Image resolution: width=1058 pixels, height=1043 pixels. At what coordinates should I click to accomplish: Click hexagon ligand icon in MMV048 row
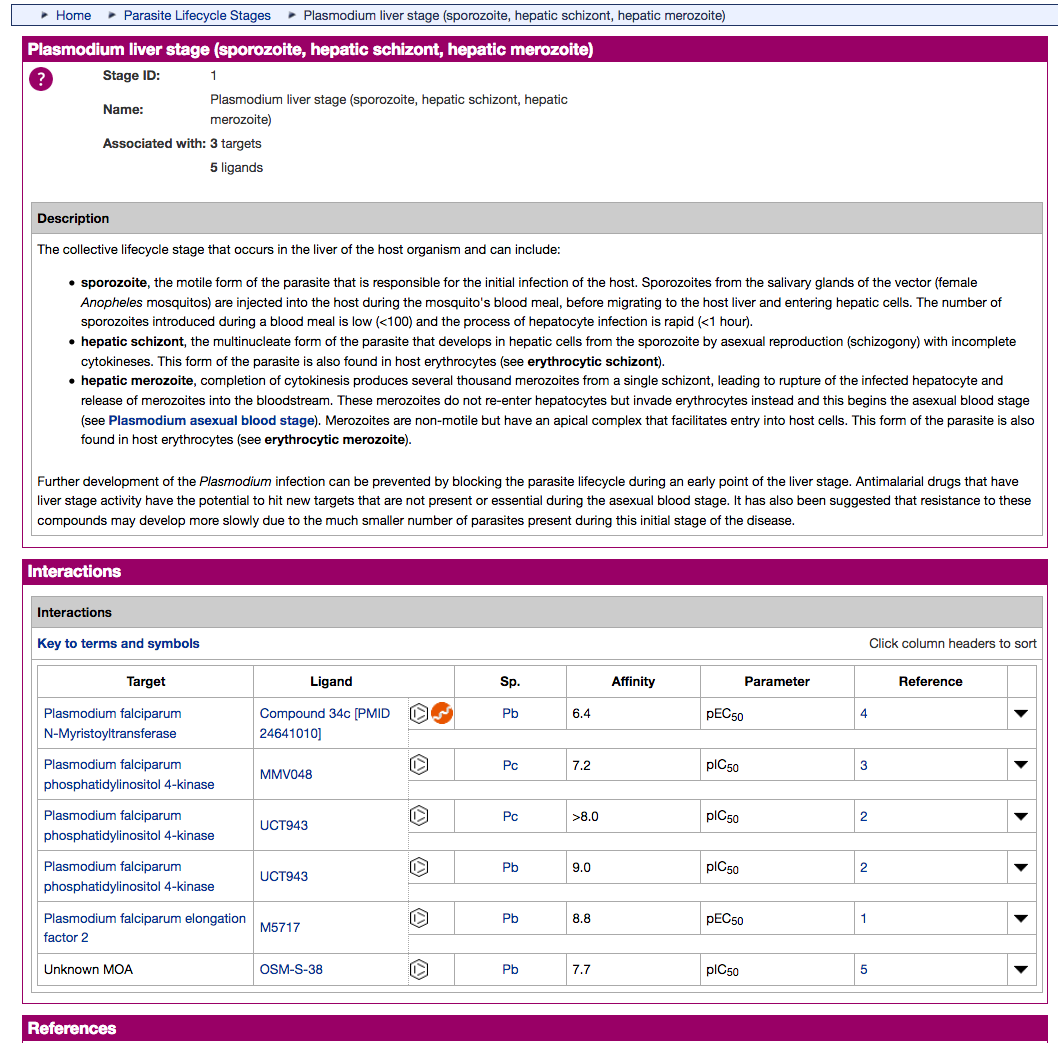click(419, 764)
